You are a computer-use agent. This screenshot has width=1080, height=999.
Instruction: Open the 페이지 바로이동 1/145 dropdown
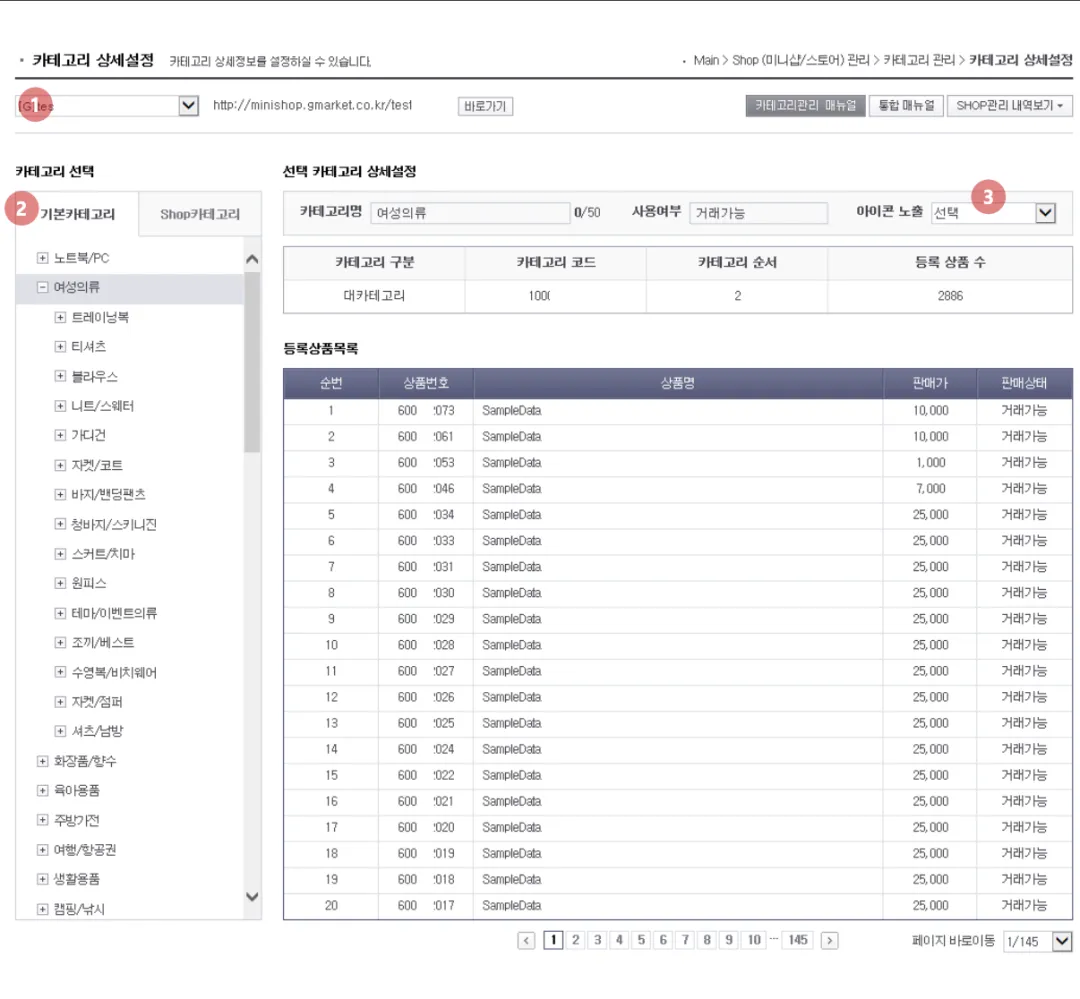tap(1038, 941)
